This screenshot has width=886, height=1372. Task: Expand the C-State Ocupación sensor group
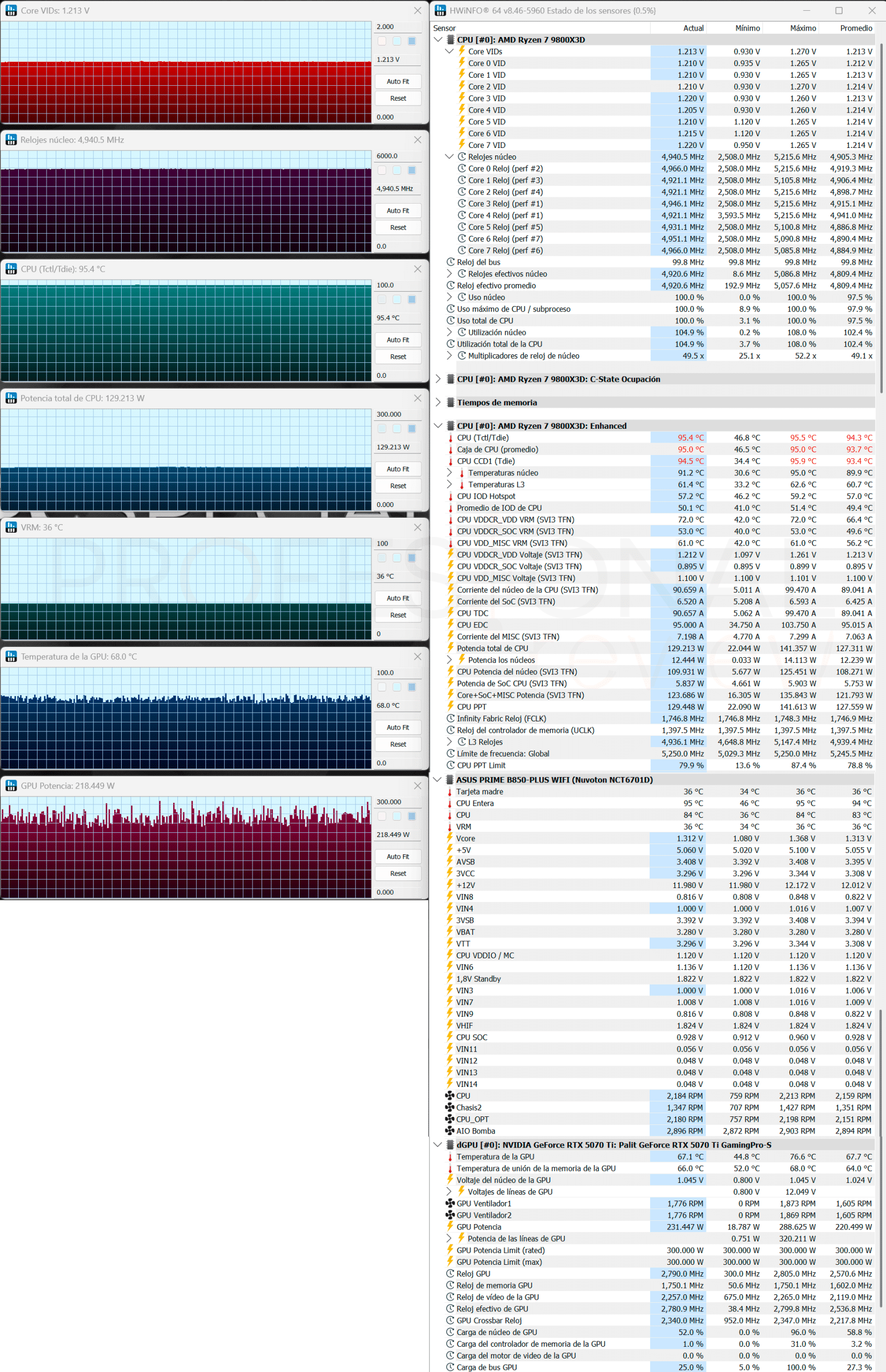(438, 378)
